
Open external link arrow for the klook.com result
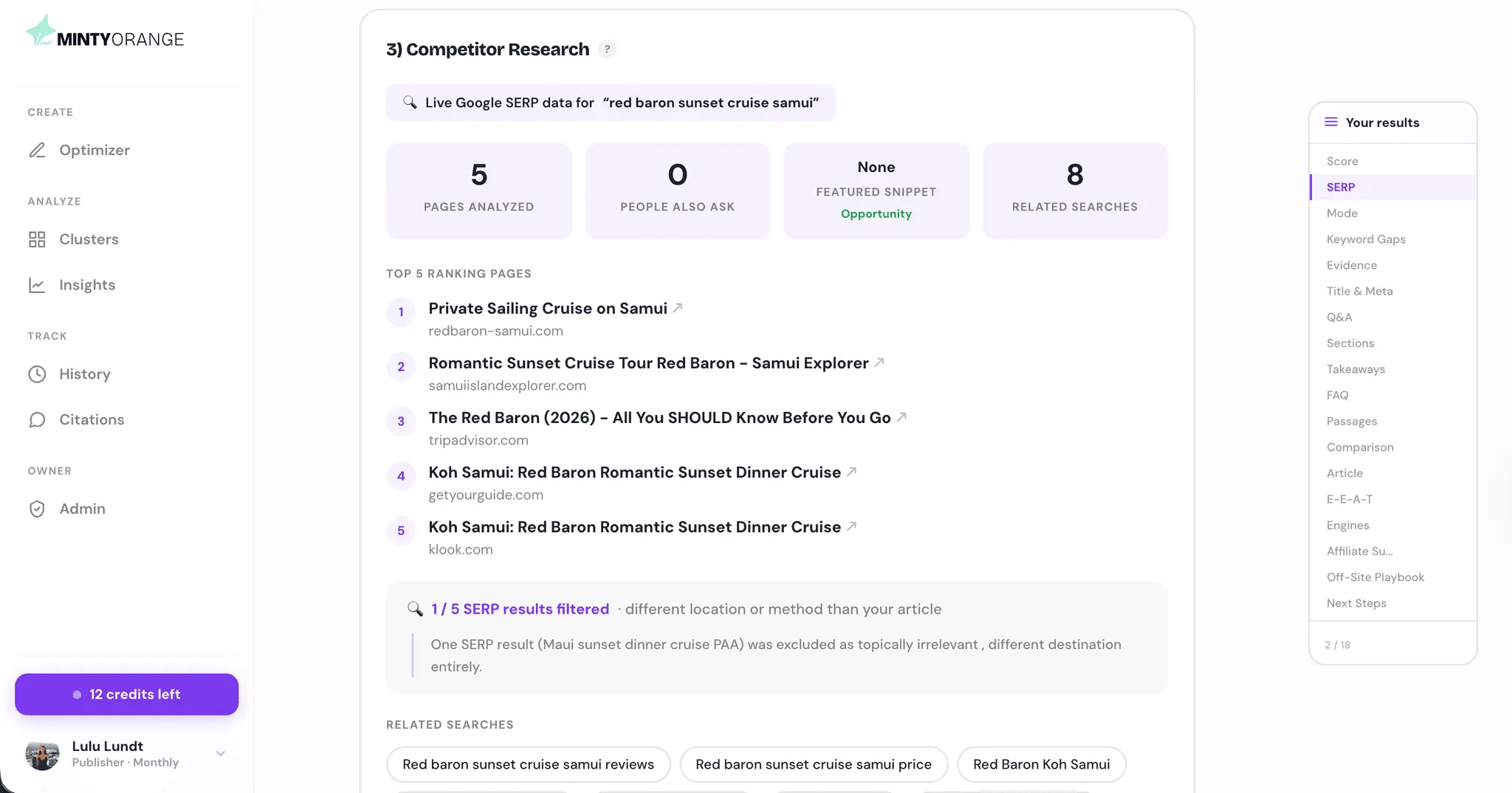point(852,526)
